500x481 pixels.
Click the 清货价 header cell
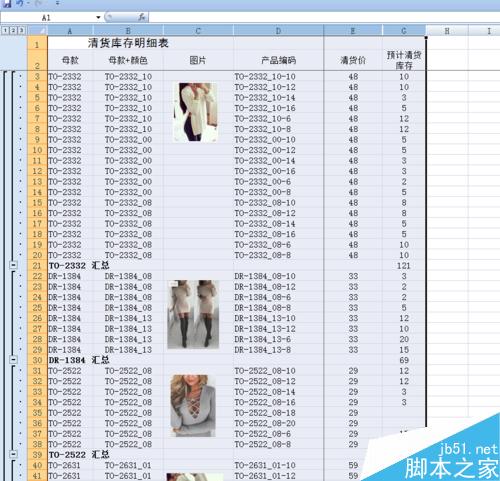pos(353,60)
